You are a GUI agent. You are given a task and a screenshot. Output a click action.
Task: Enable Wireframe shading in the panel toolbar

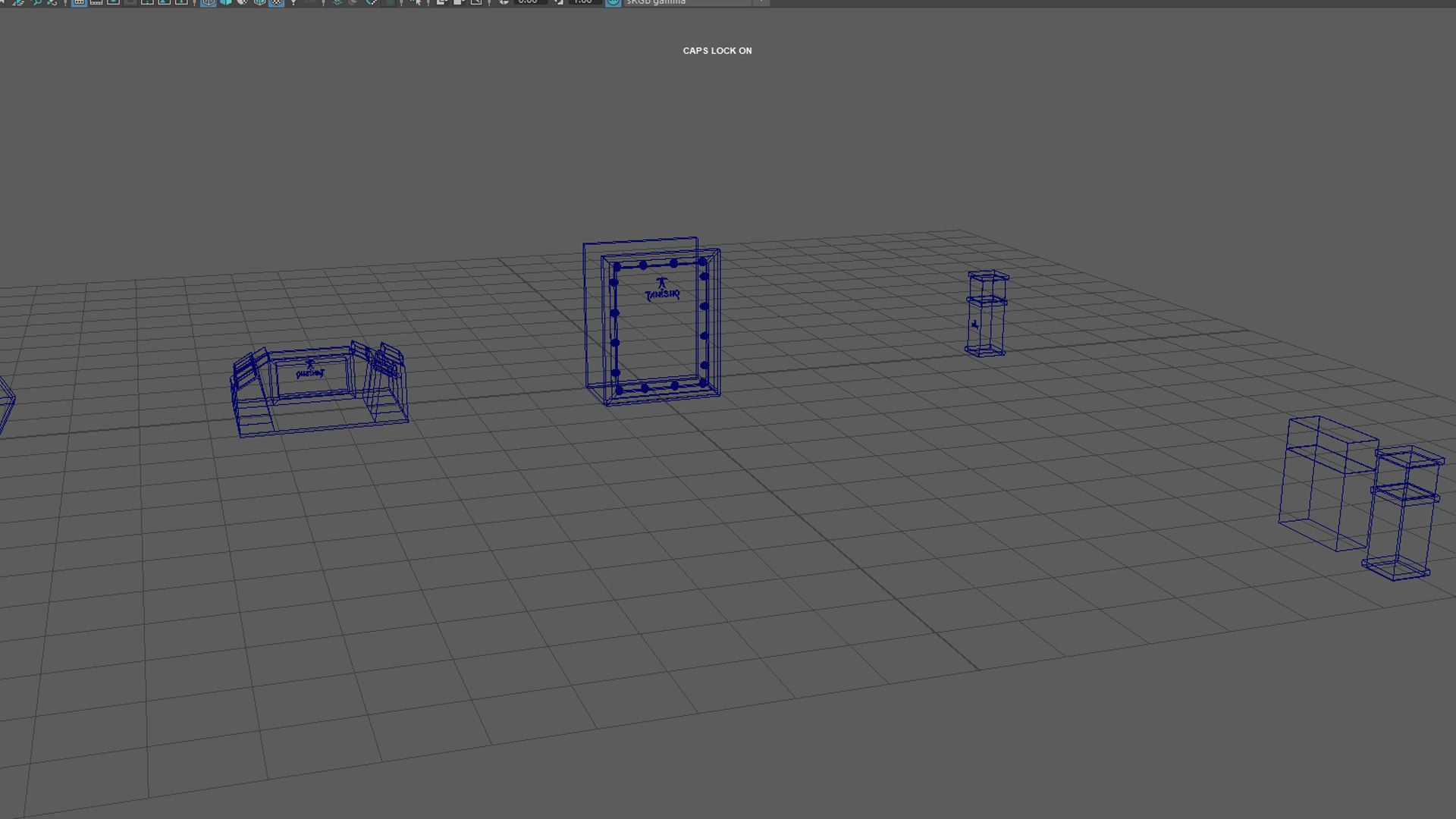(x=208, y=2)
